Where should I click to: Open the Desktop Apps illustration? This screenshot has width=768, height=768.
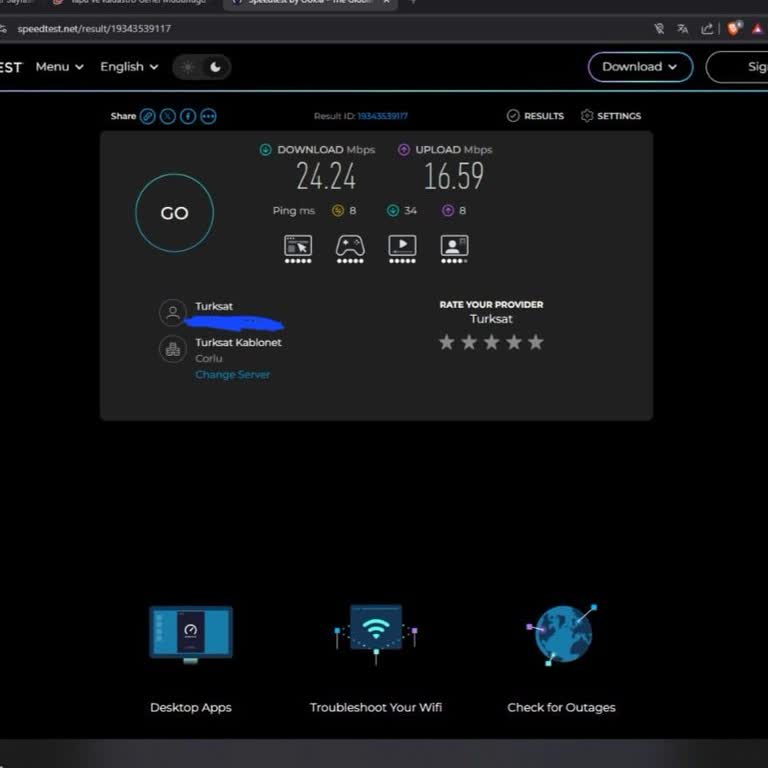[191, 634]
